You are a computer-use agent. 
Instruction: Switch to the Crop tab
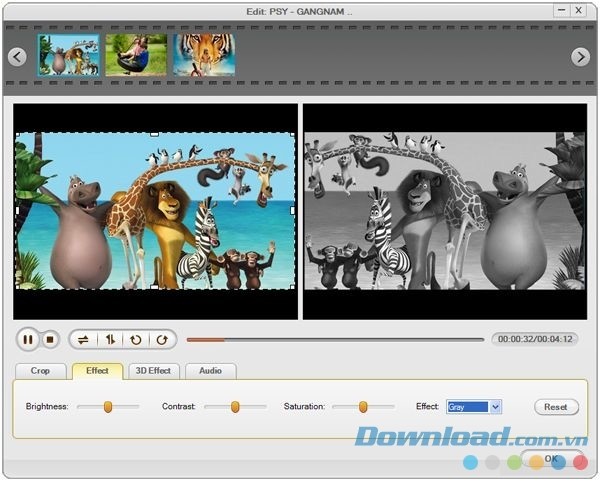pos(41,371)
